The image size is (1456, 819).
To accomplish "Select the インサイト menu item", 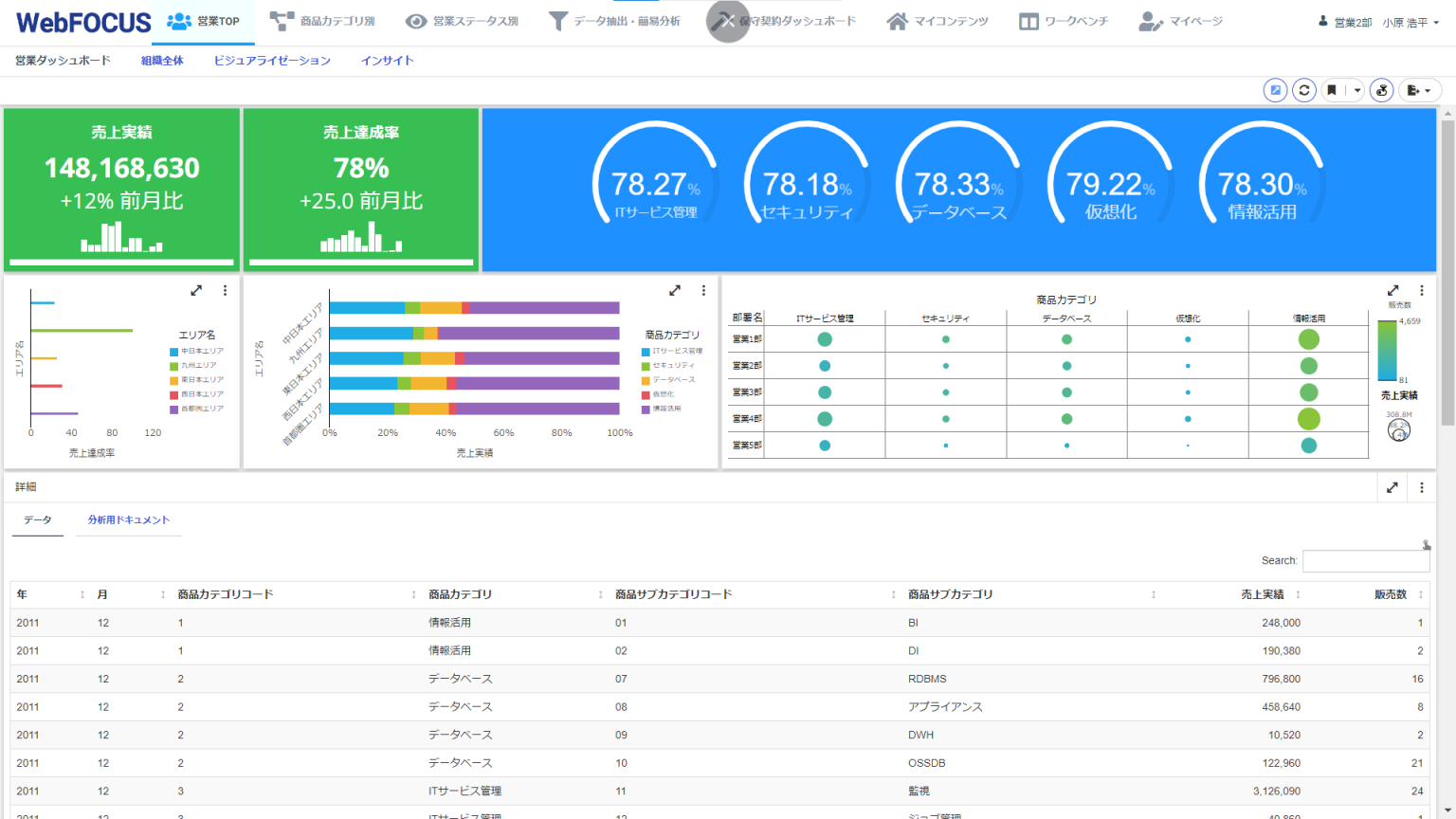I will 387,60.
